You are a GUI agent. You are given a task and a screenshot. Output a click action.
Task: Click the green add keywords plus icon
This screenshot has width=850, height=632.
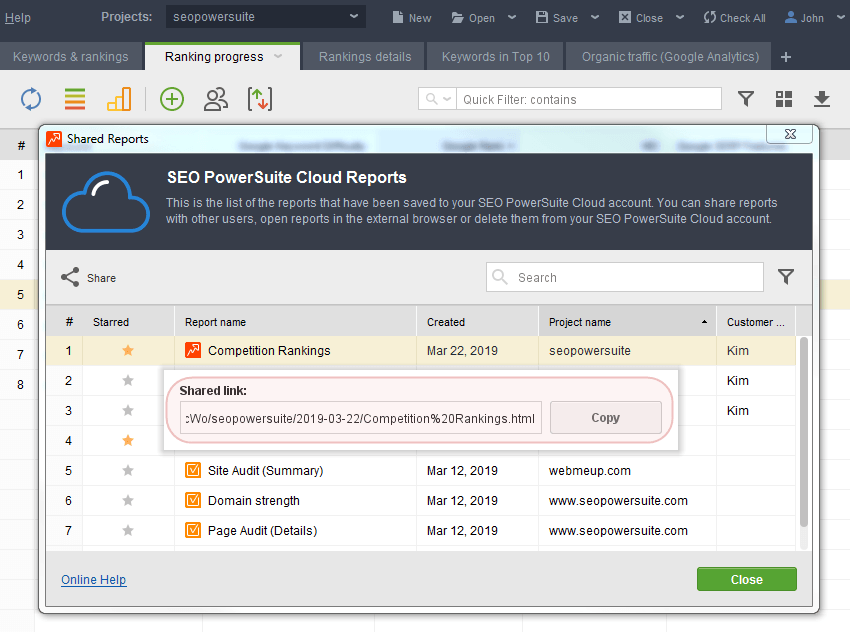pyautogui.click(x=172, y=99)
